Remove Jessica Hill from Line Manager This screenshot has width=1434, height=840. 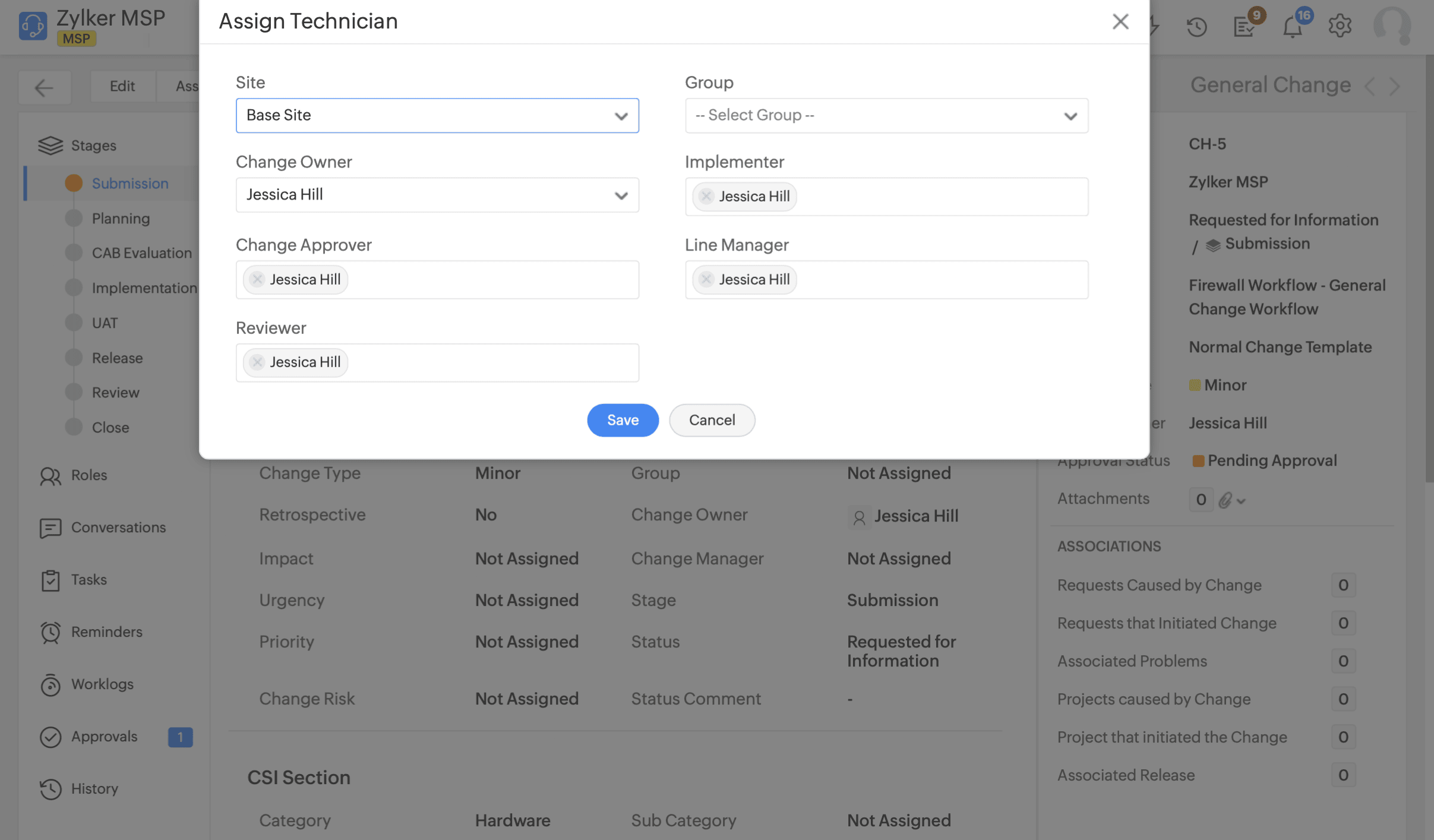(x=706, y=279)
